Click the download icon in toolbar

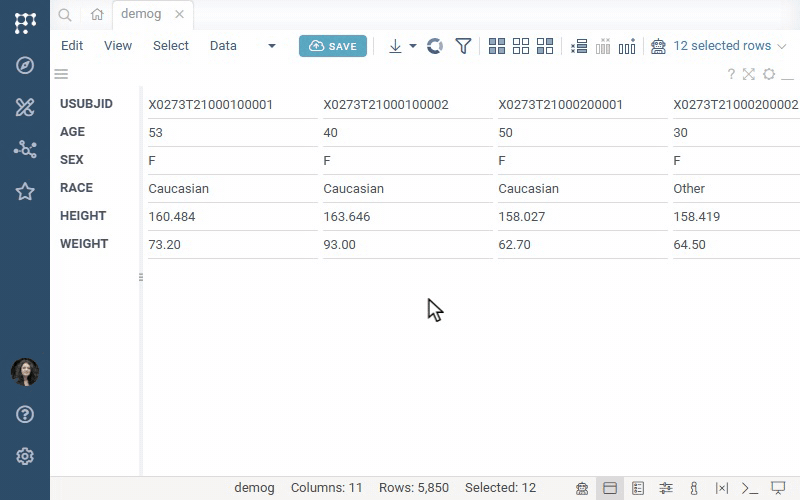point(395,46)
